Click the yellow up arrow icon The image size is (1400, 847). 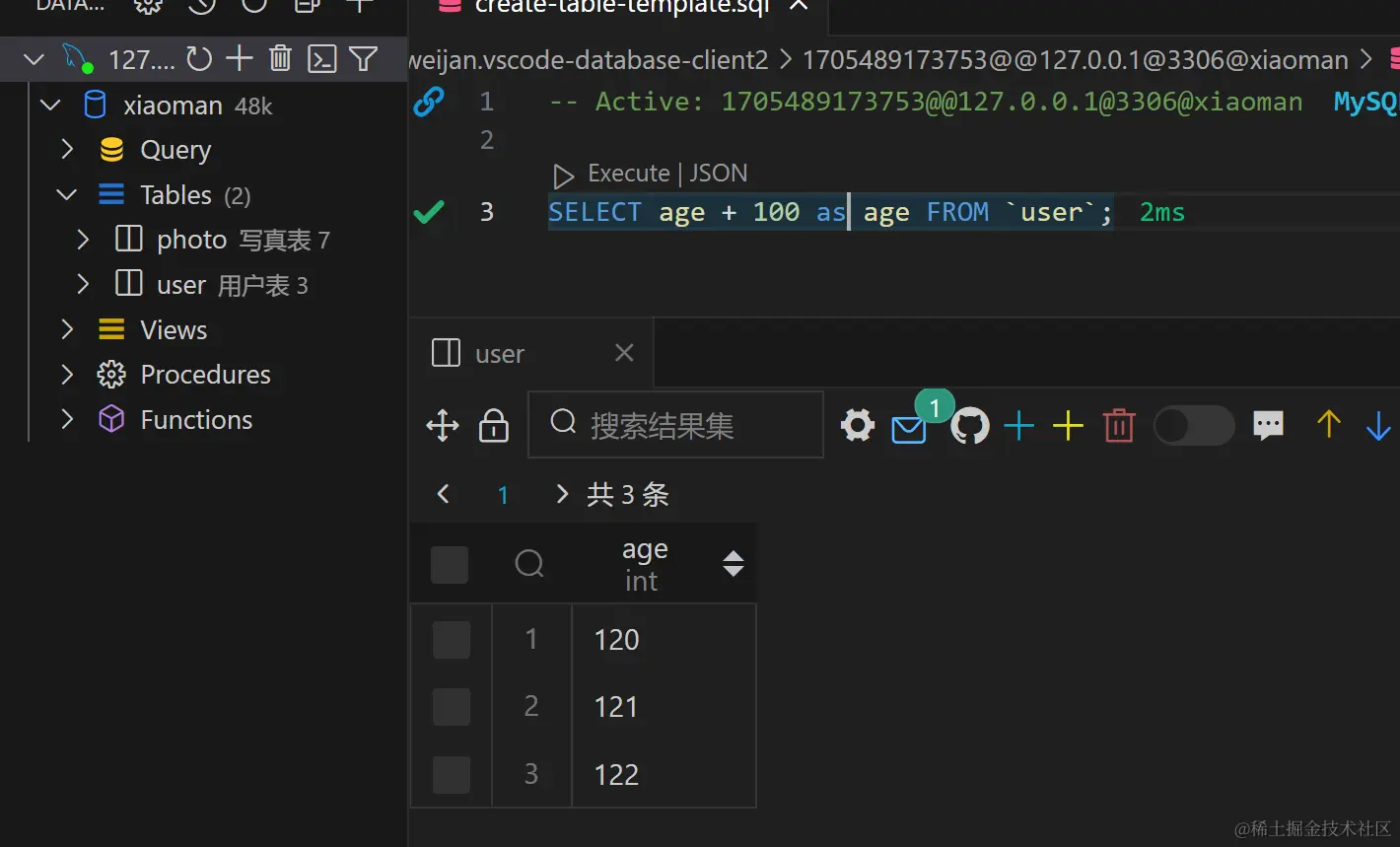pyautogui.click(x=1329, y=424)
